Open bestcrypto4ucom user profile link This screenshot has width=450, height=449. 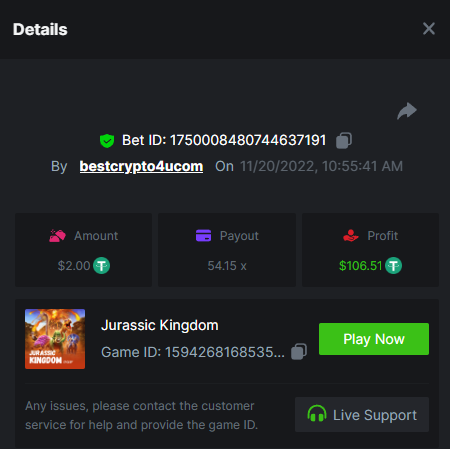[141, 166]
